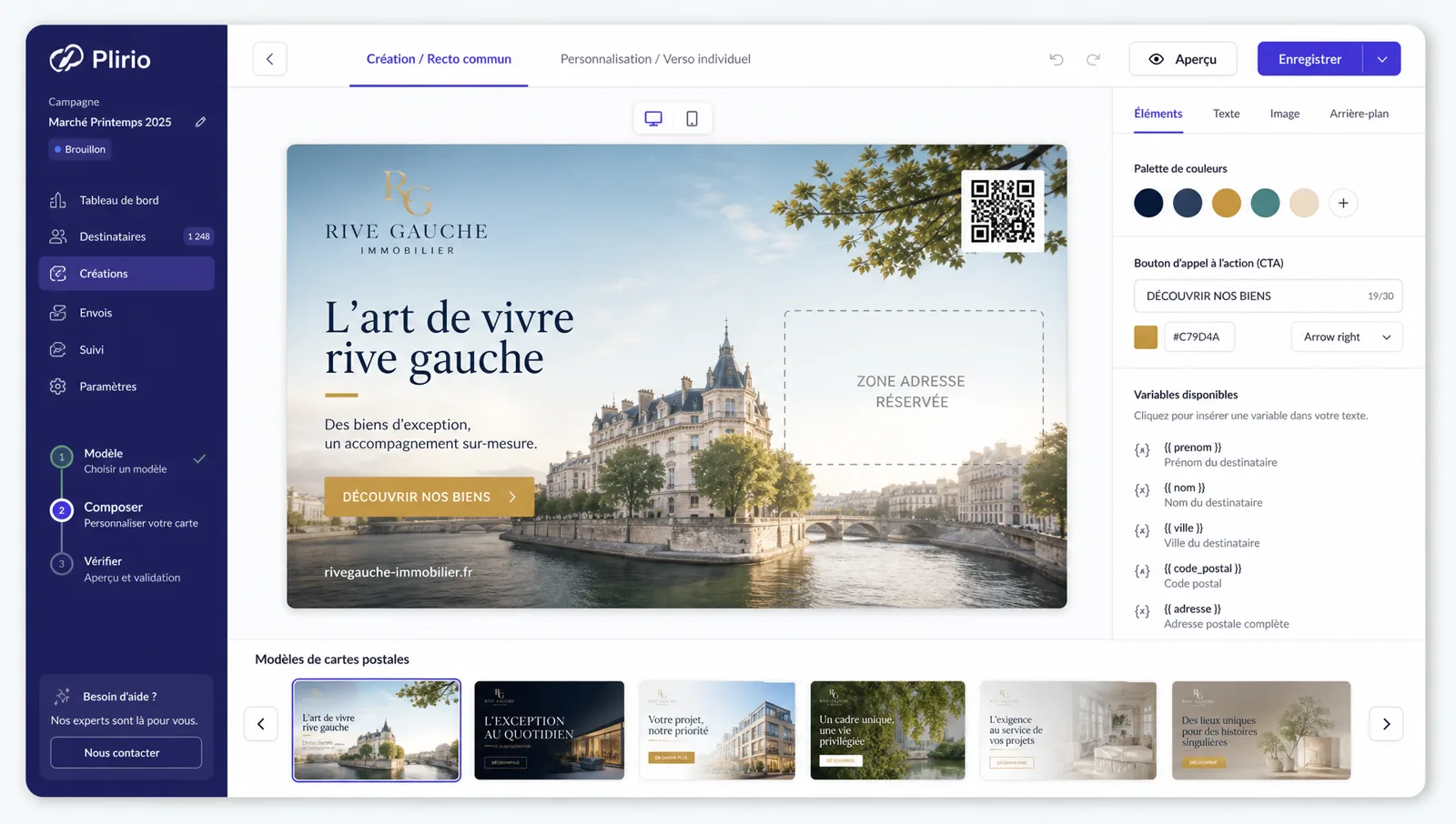
Task: Click the nom variable icon
Action: [1142, 490]
